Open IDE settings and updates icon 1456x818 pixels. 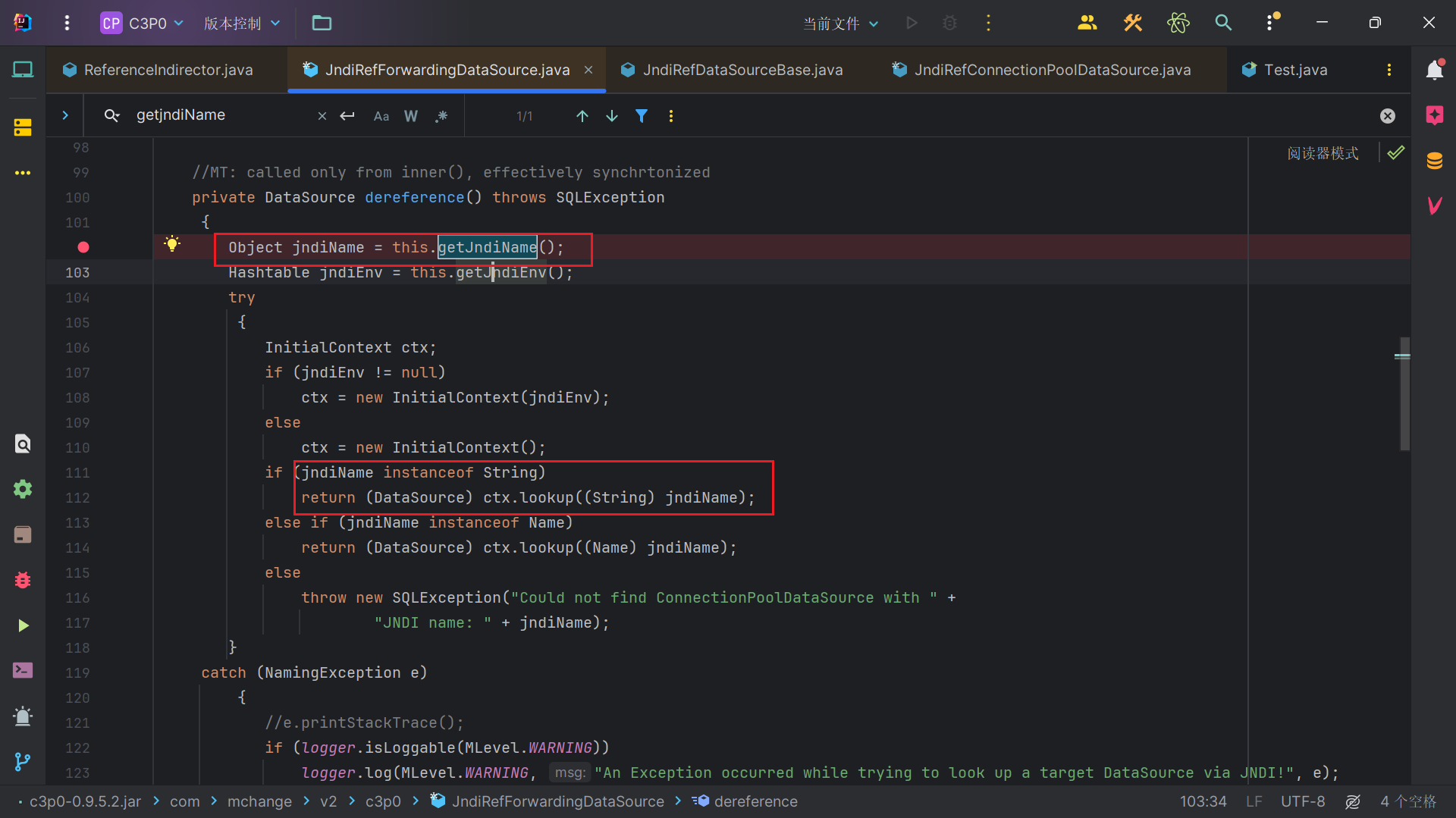click(1270, 23)
